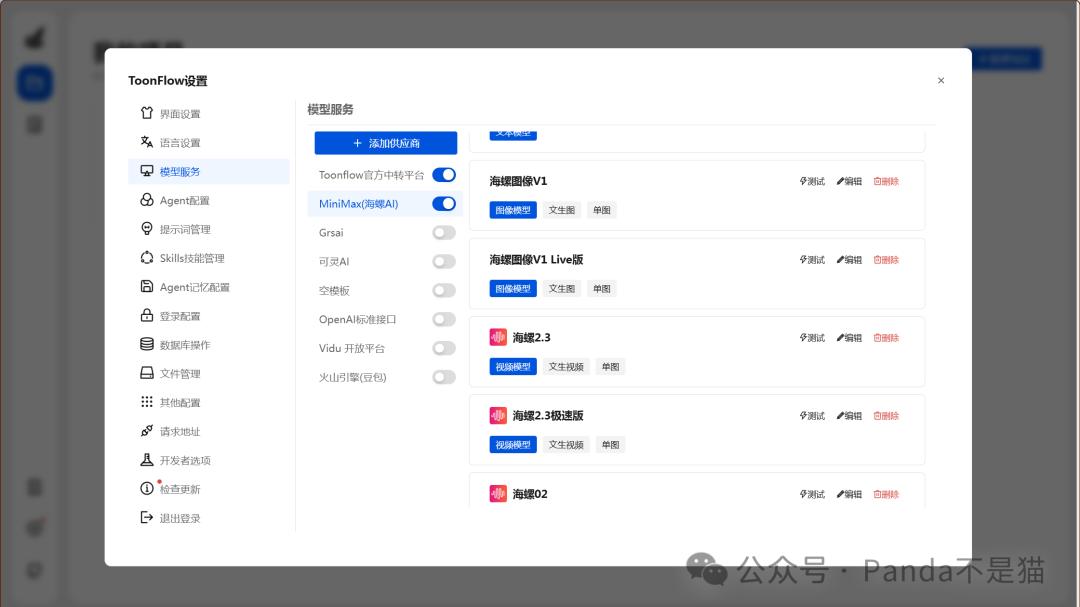Image resolution: width=1080 pixels, height=607 pixels.
Task: Edit the 海螺02 model
Action: click(849, 494)
